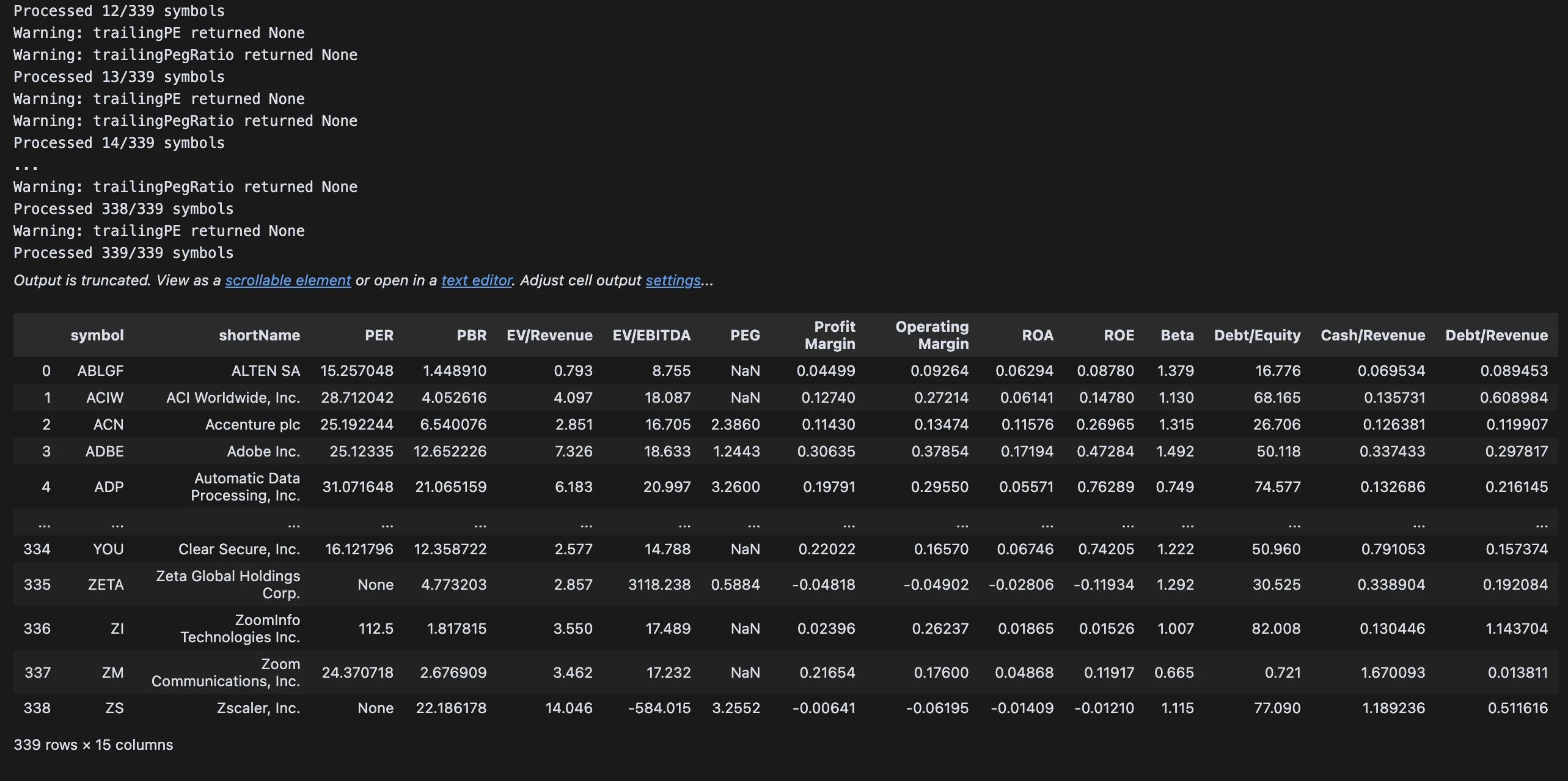1568x781 pixels.
Task: Click the ZETA symbol cell
Action: 106,585
